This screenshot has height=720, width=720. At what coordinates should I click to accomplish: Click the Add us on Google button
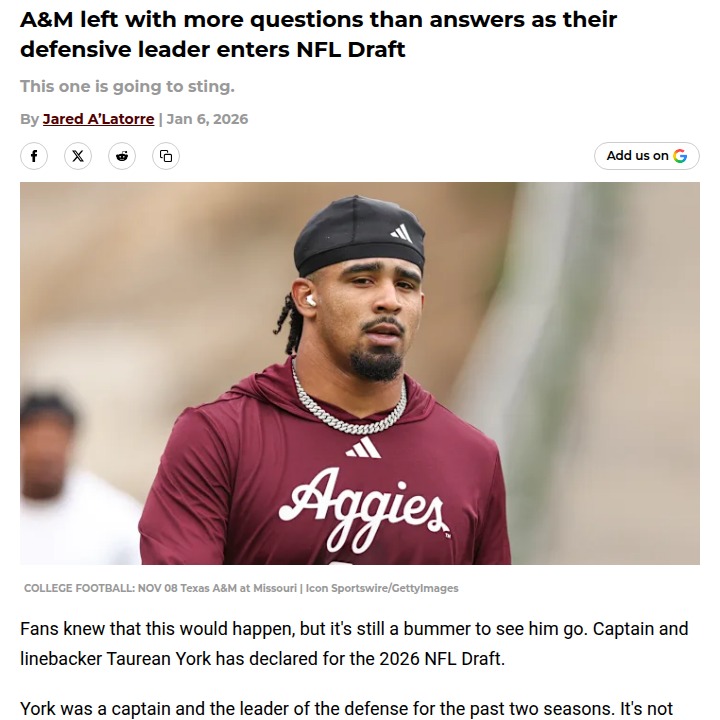click(x=646, y=156)
